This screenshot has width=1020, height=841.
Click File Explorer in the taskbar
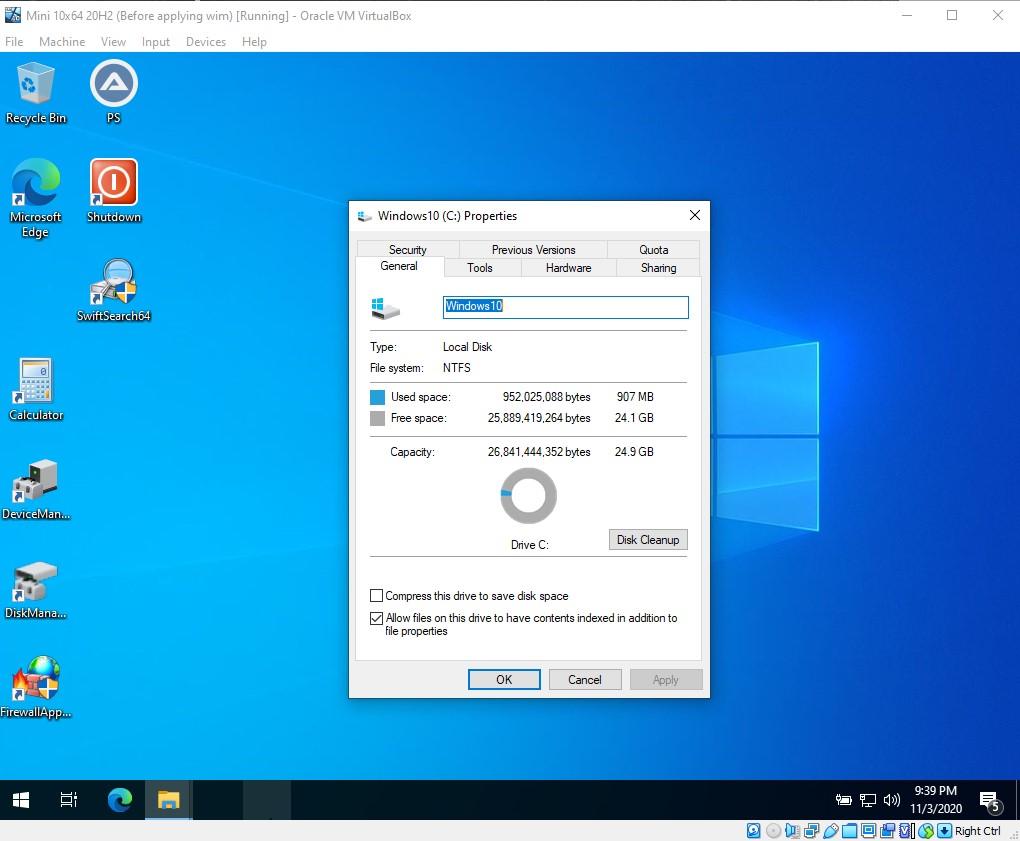pos(168,799)
